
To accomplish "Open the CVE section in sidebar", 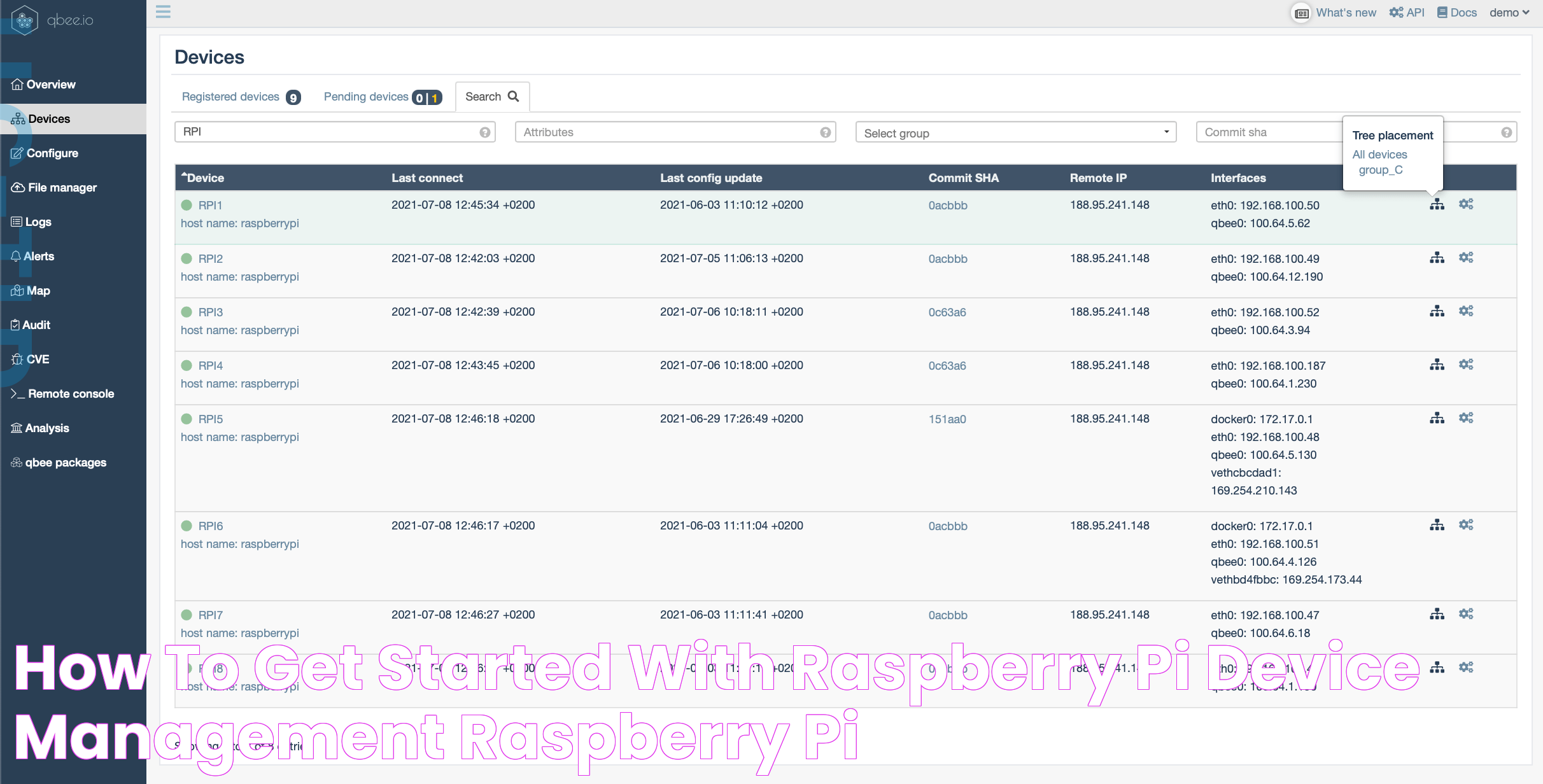I will [x=38, y=358].
